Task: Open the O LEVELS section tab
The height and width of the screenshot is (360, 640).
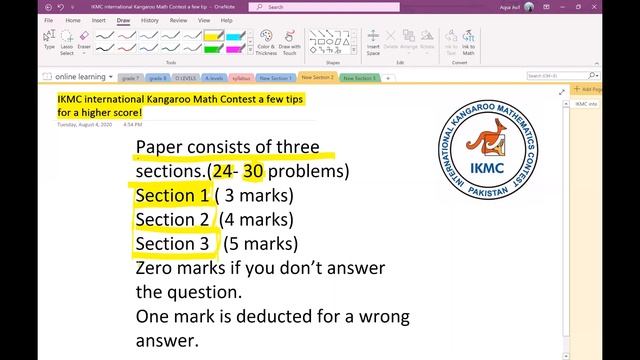Action: tap(186, 78)
